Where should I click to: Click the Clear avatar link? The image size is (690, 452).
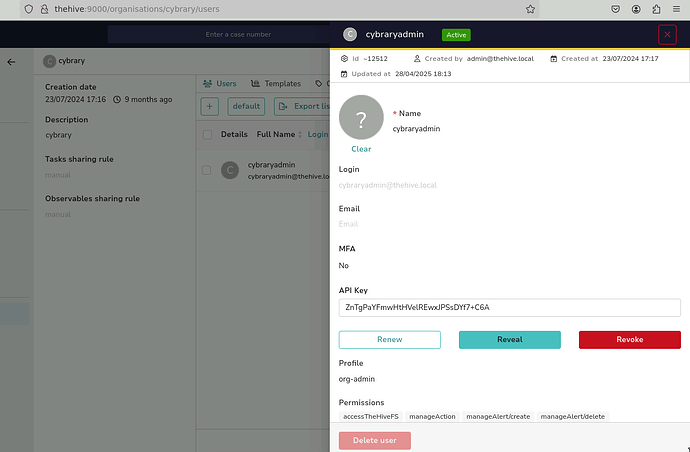click(x=361, y=149)
